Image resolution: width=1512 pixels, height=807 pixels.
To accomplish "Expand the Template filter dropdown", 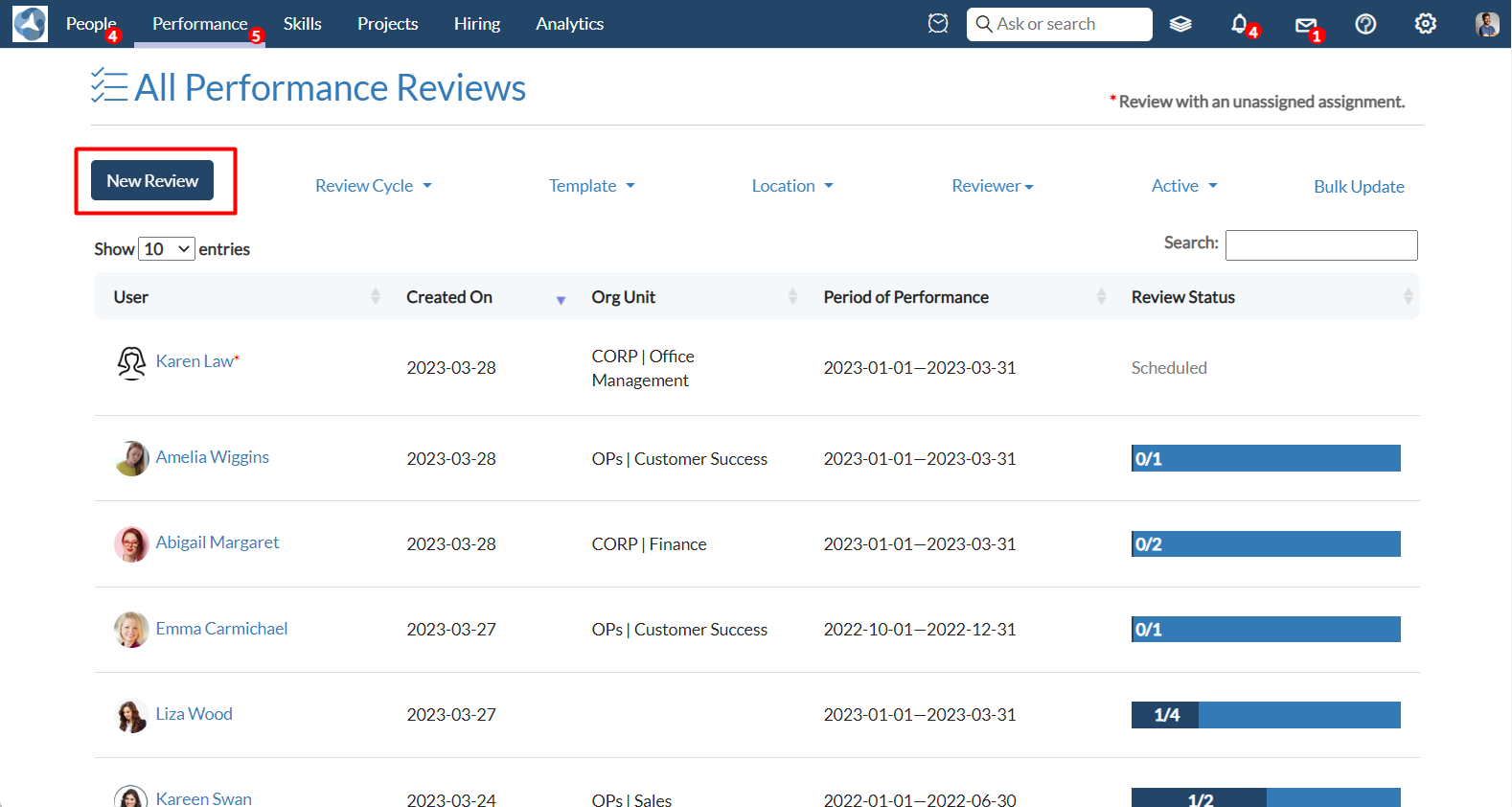I will click(591, 186).
